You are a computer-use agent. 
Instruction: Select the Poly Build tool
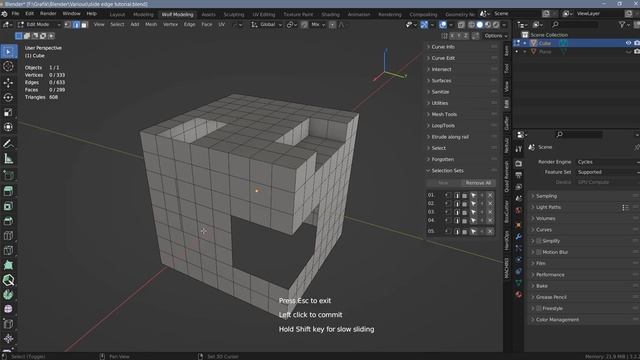click(8, 265)
